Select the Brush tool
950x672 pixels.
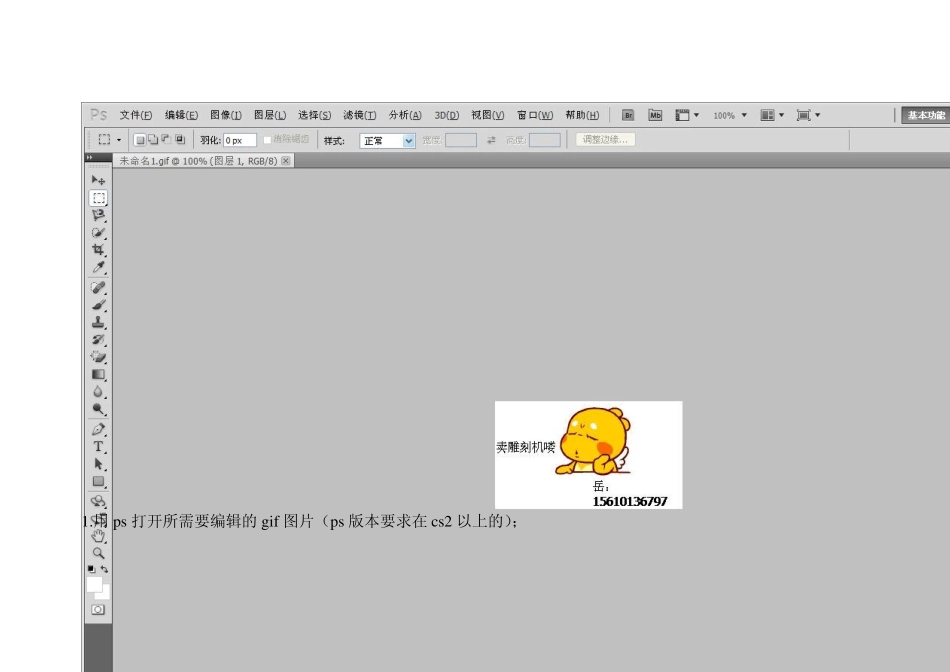point(99,305)
